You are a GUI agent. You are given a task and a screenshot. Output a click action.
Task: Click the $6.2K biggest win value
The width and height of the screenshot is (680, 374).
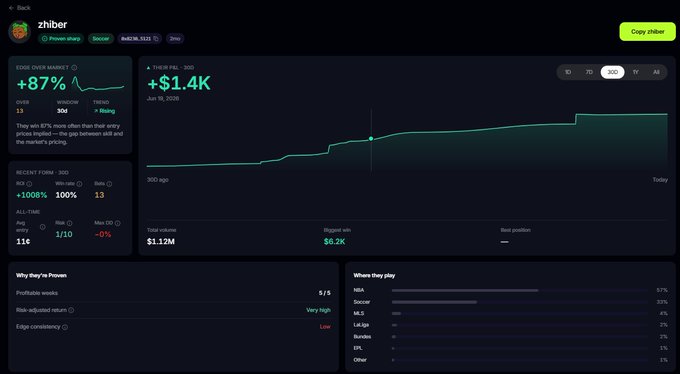334,242
